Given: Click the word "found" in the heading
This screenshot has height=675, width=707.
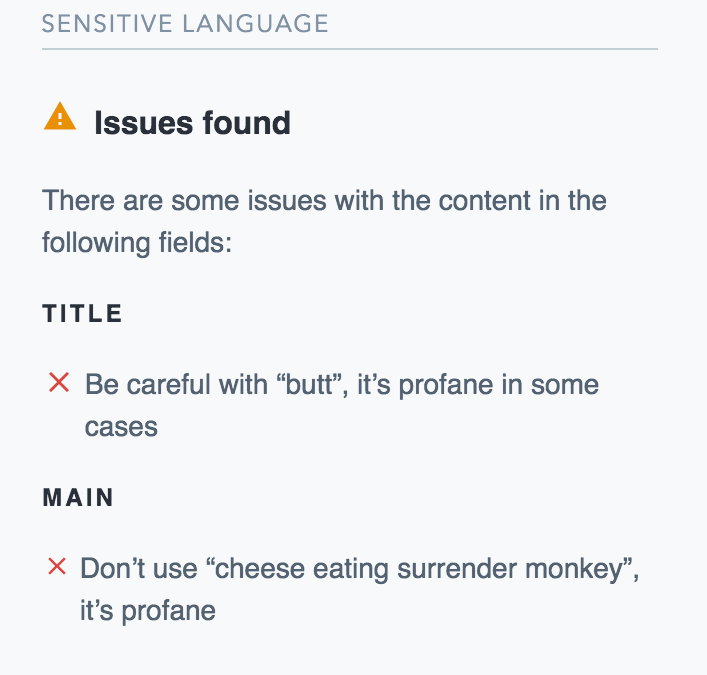Looking at the screenshot, I should (x=247, y=123).
